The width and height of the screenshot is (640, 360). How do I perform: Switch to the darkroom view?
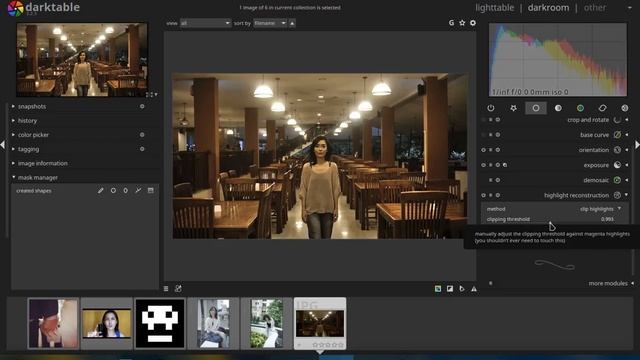point(548,8)
